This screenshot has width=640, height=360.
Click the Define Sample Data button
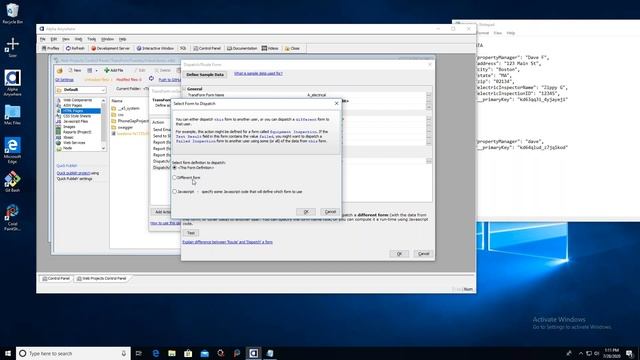coord(205,75)
